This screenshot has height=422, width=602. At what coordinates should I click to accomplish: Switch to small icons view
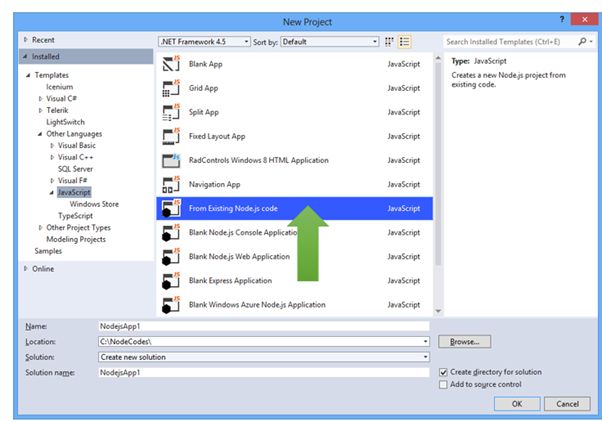[389, 41]
